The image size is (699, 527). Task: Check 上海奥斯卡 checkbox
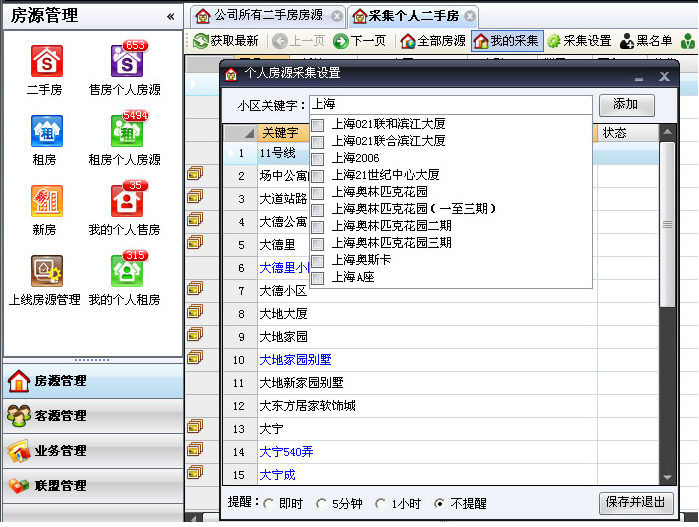(318, 261)
